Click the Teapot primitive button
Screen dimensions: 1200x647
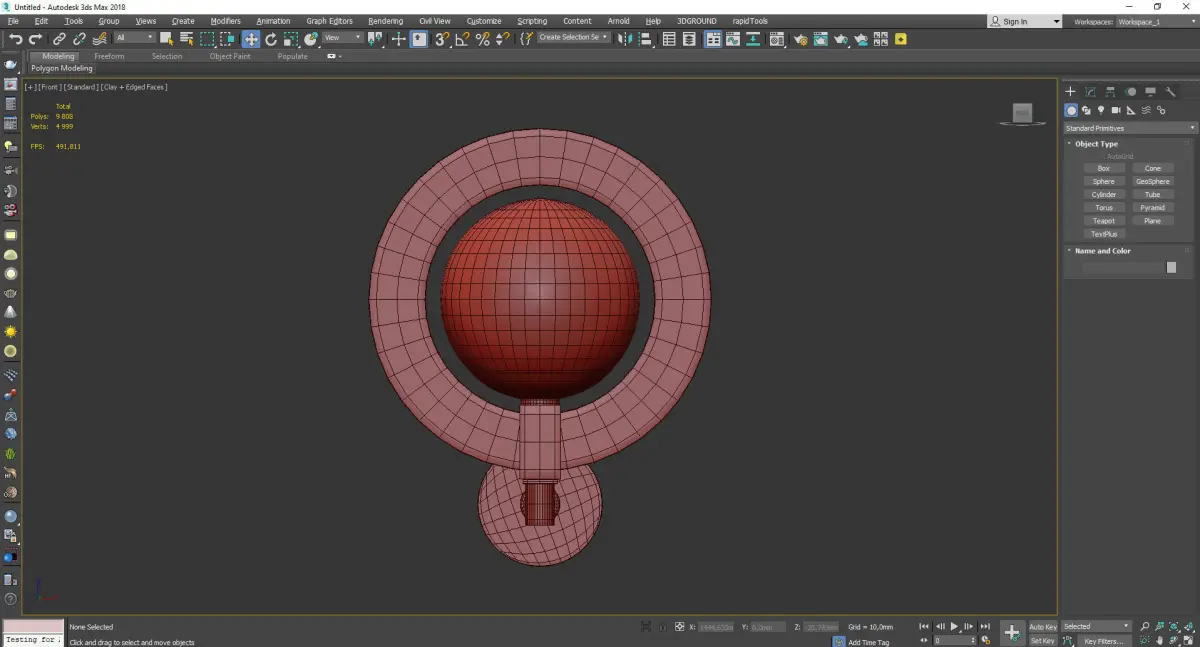pyautogui.click(x=1103, y=221)
